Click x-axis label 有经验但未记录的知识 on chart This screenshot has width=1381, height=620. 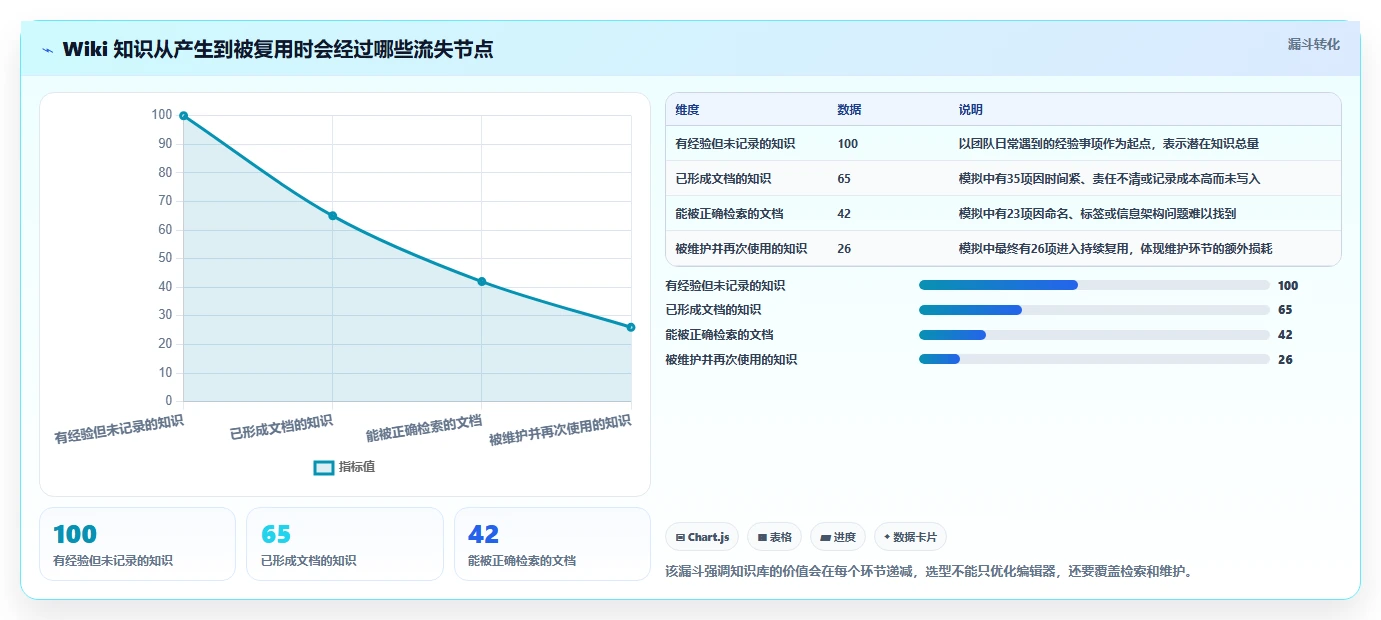tap(119, 430)
